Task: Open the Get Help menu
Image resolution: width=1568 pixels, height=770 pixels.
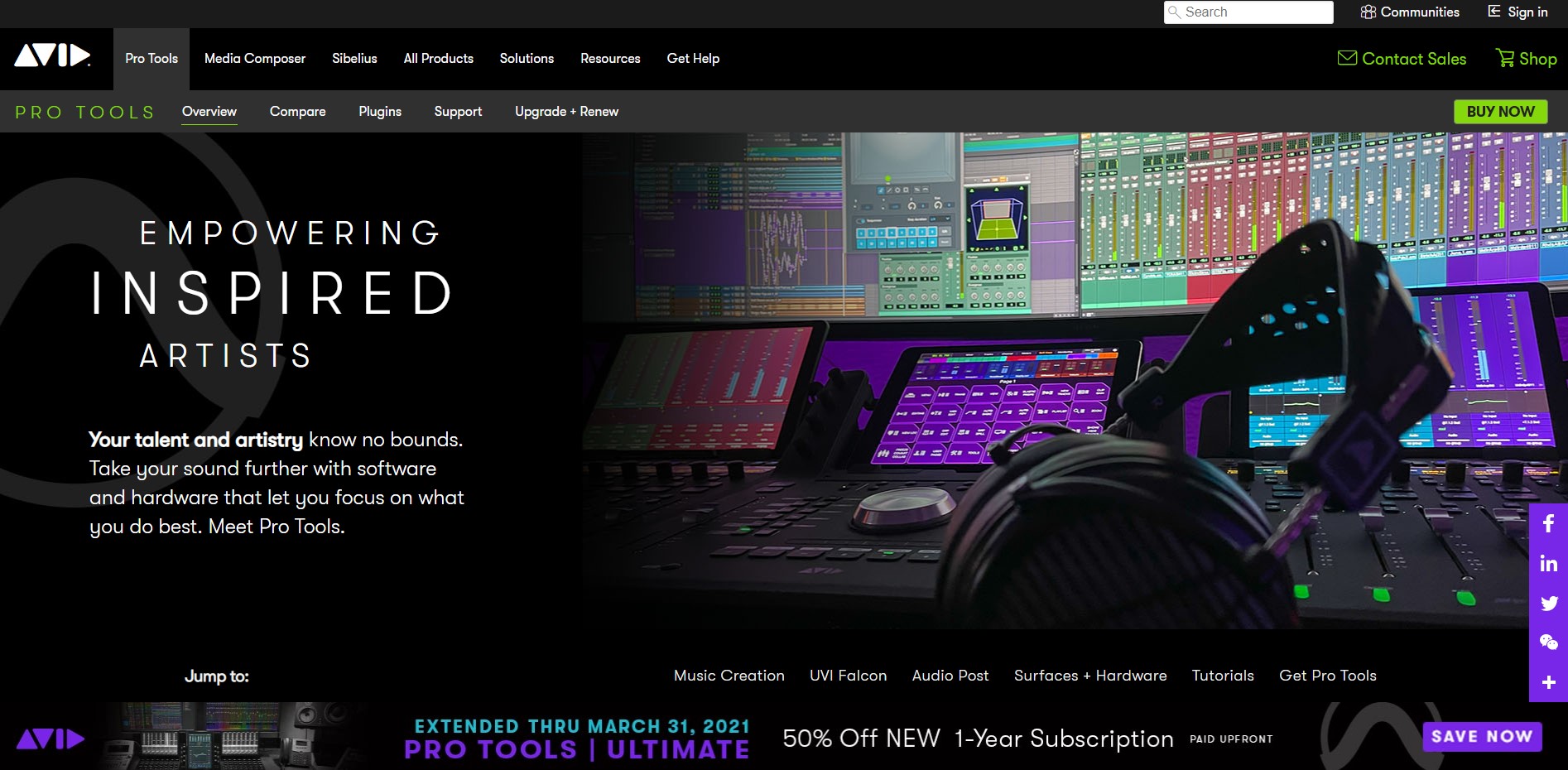Action: tap(693, 59)
